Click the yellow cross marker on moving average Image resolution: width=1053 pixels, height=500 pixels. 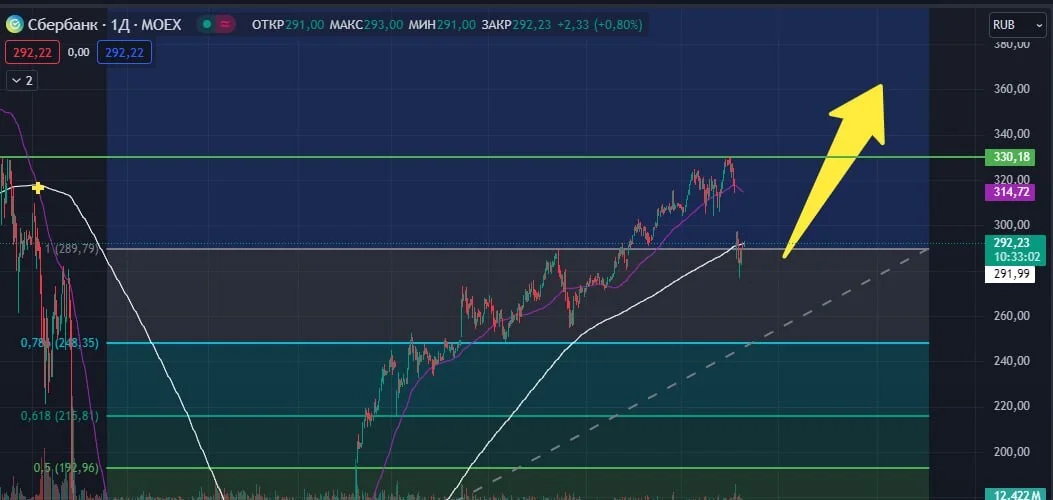pyautogui.click(x=38, y=187)
